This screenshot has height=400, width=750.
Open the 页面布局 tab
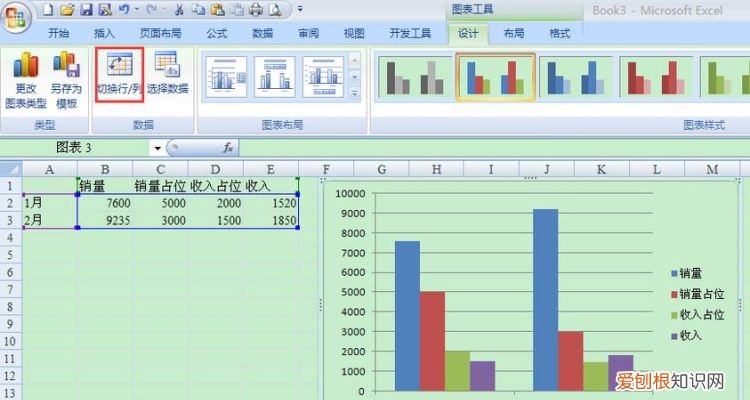[x=160, y=33]
